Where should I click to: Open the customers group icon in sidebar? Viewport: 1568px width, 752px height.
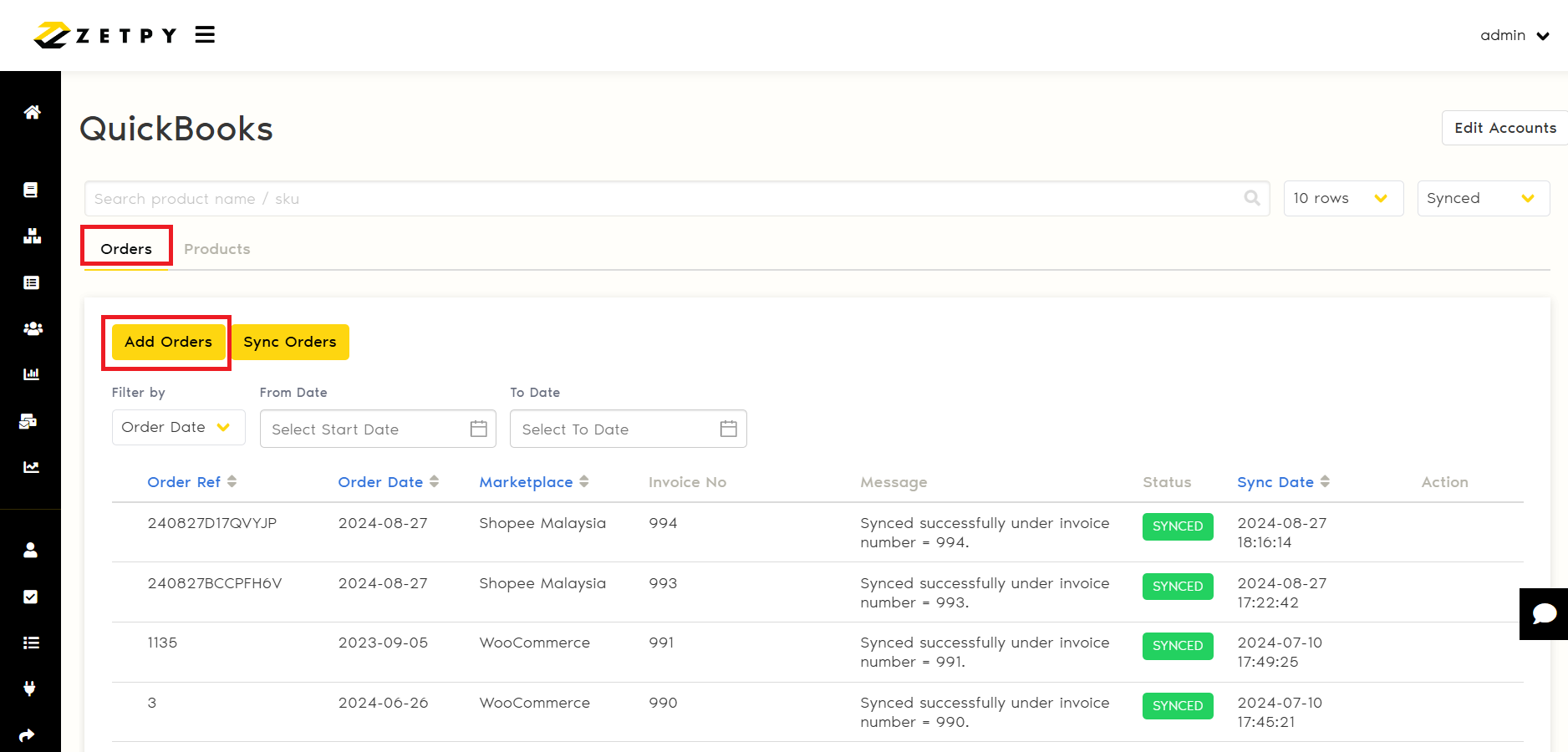[x=32, y=328]
